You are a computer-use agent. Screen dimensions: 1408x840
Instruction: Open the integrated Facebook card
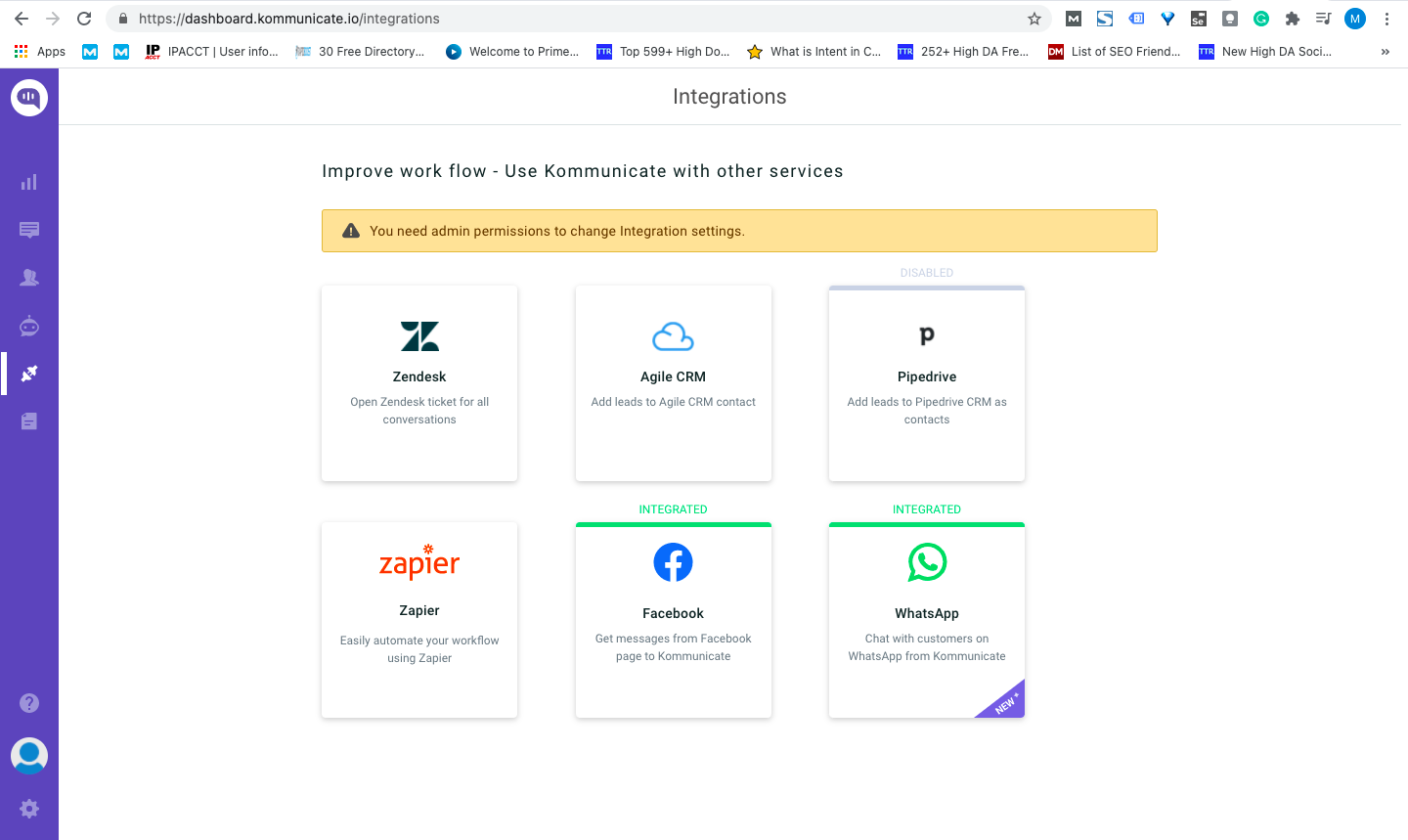(673, 620)
